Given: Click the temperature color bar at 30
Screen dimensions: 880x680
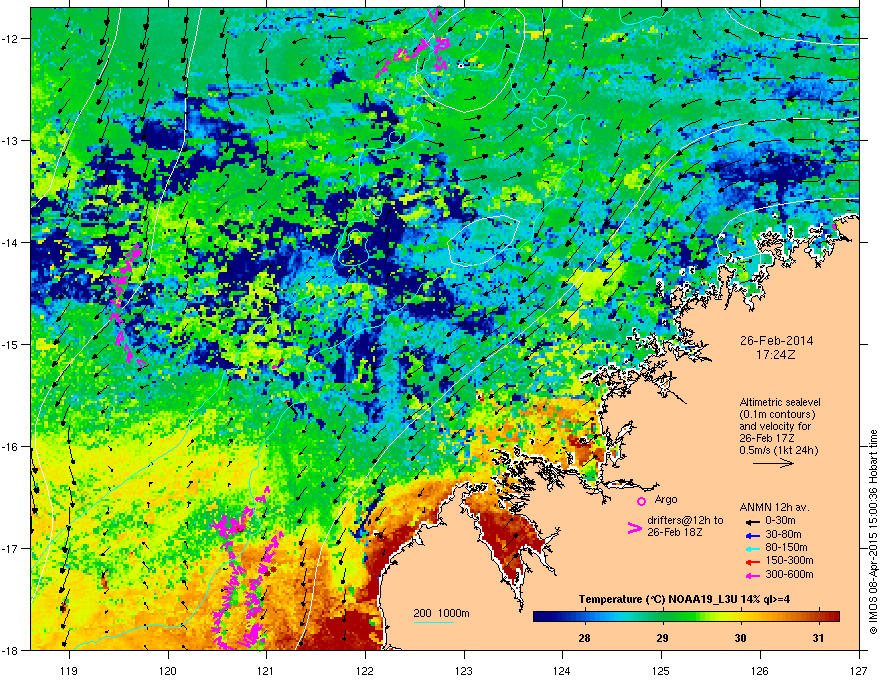Looking at the screenshot, I should tap(740, 617).
